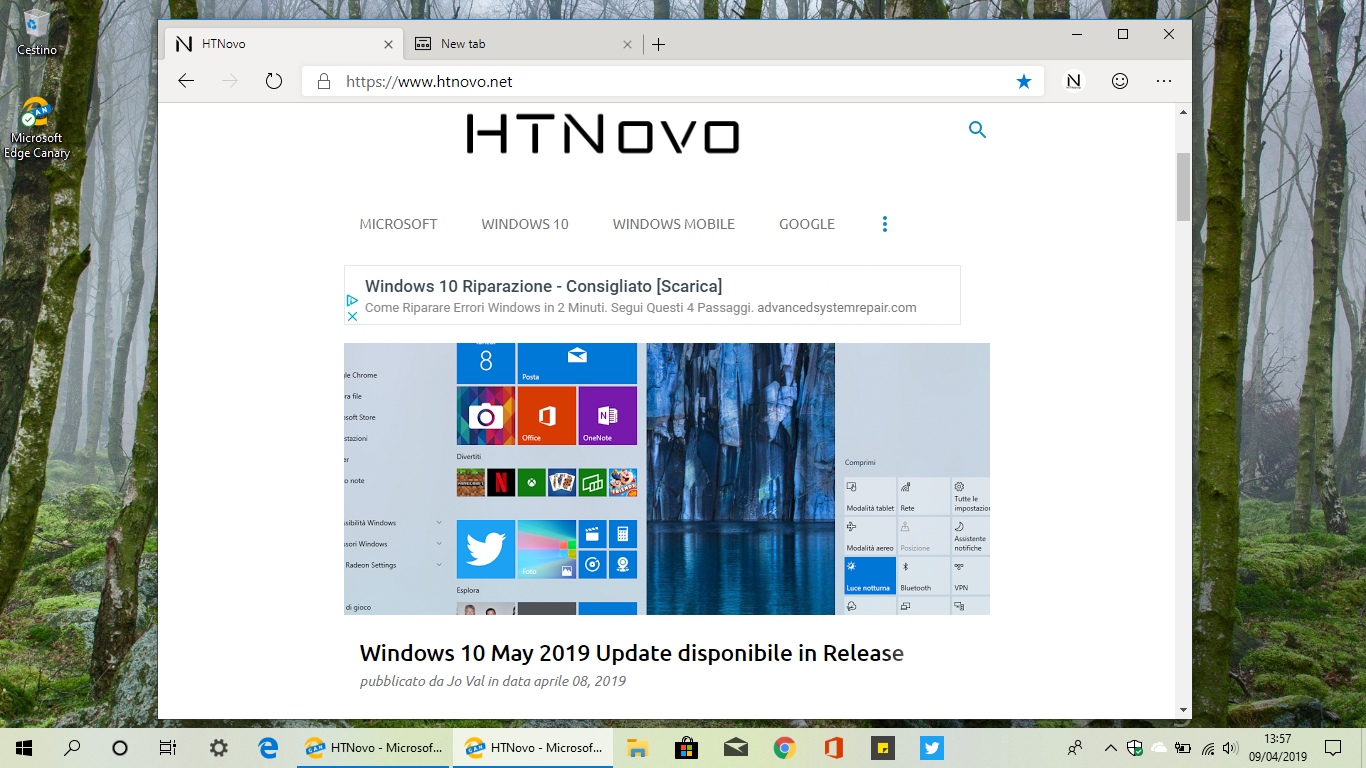Image resolution: width=1366 pixels, height=768 pixels.
Task: Open taskbar search magnifier
Action: pos(72,747)
